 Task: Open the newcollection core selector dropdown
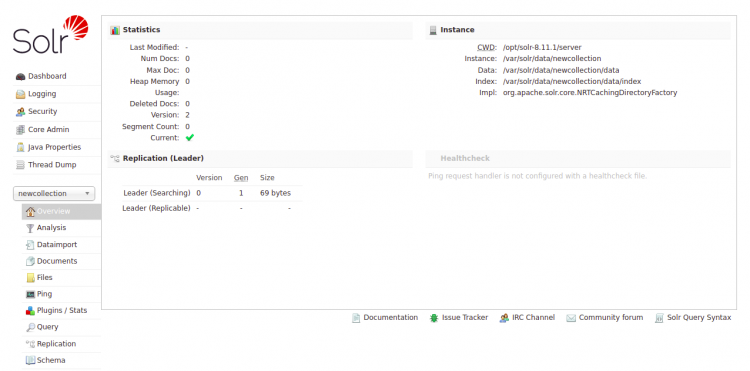[54, 194]
